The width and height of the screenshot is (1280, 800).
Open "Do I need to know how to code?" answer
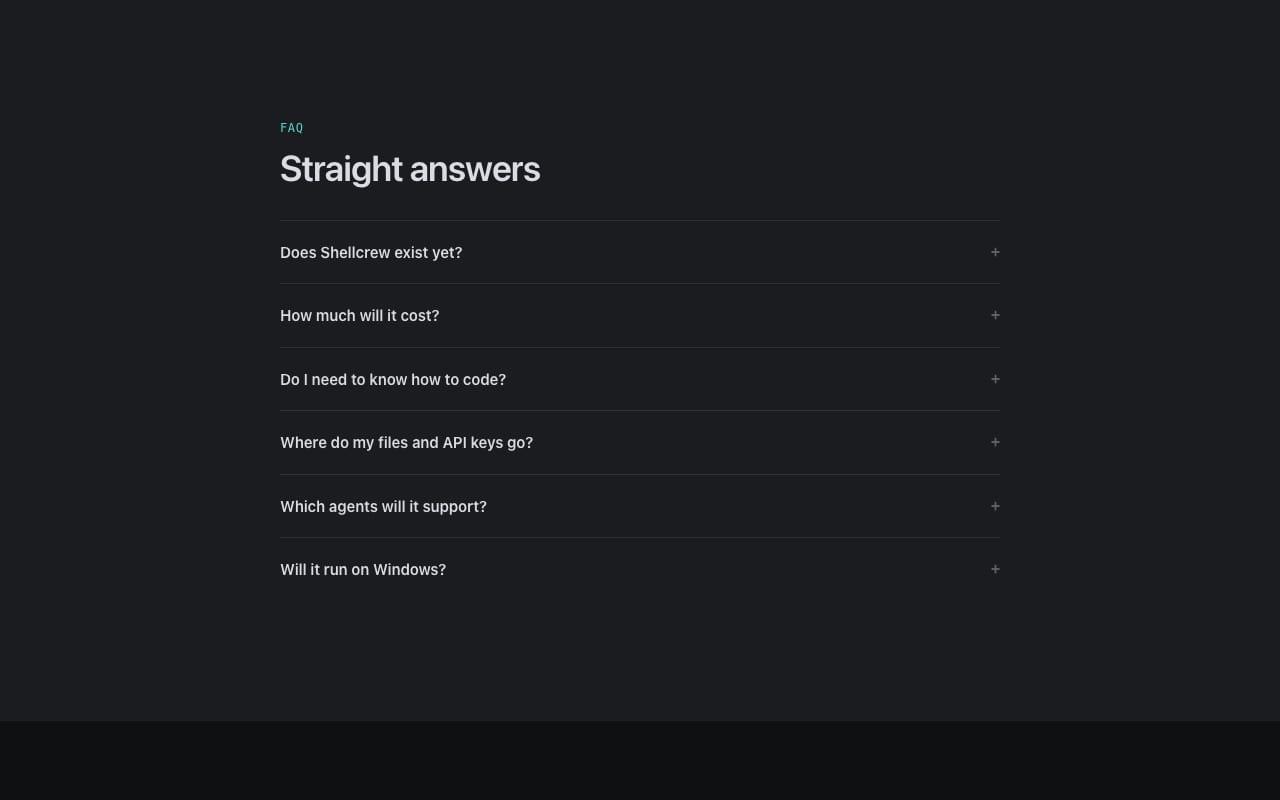[x=640, y=379]
